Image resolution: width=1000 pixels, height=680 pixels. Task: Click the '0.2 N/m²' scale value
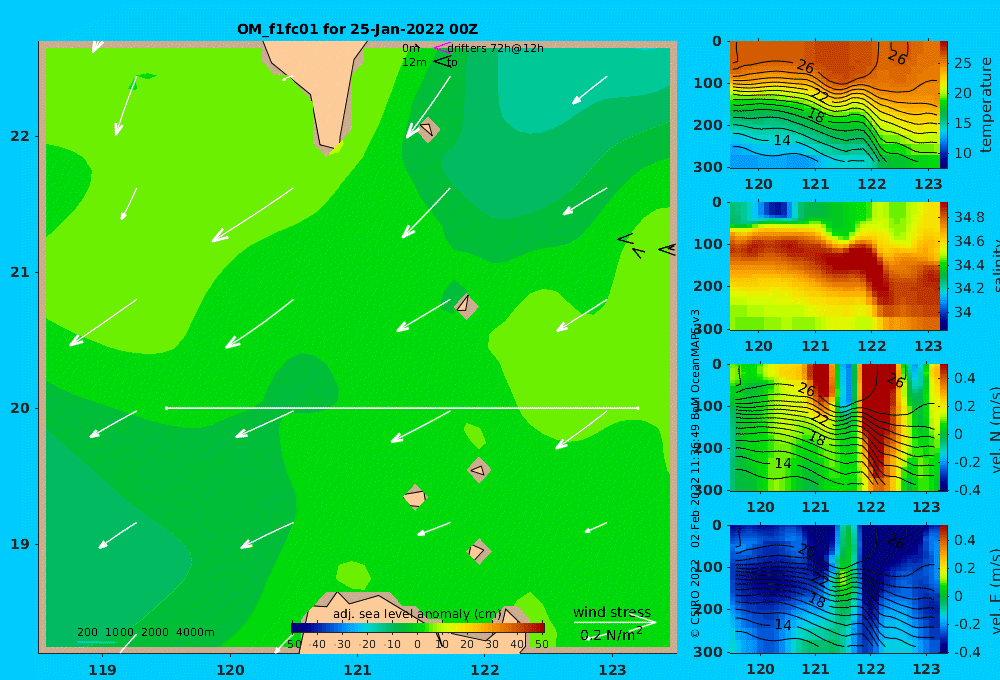[x=611, y=635]
